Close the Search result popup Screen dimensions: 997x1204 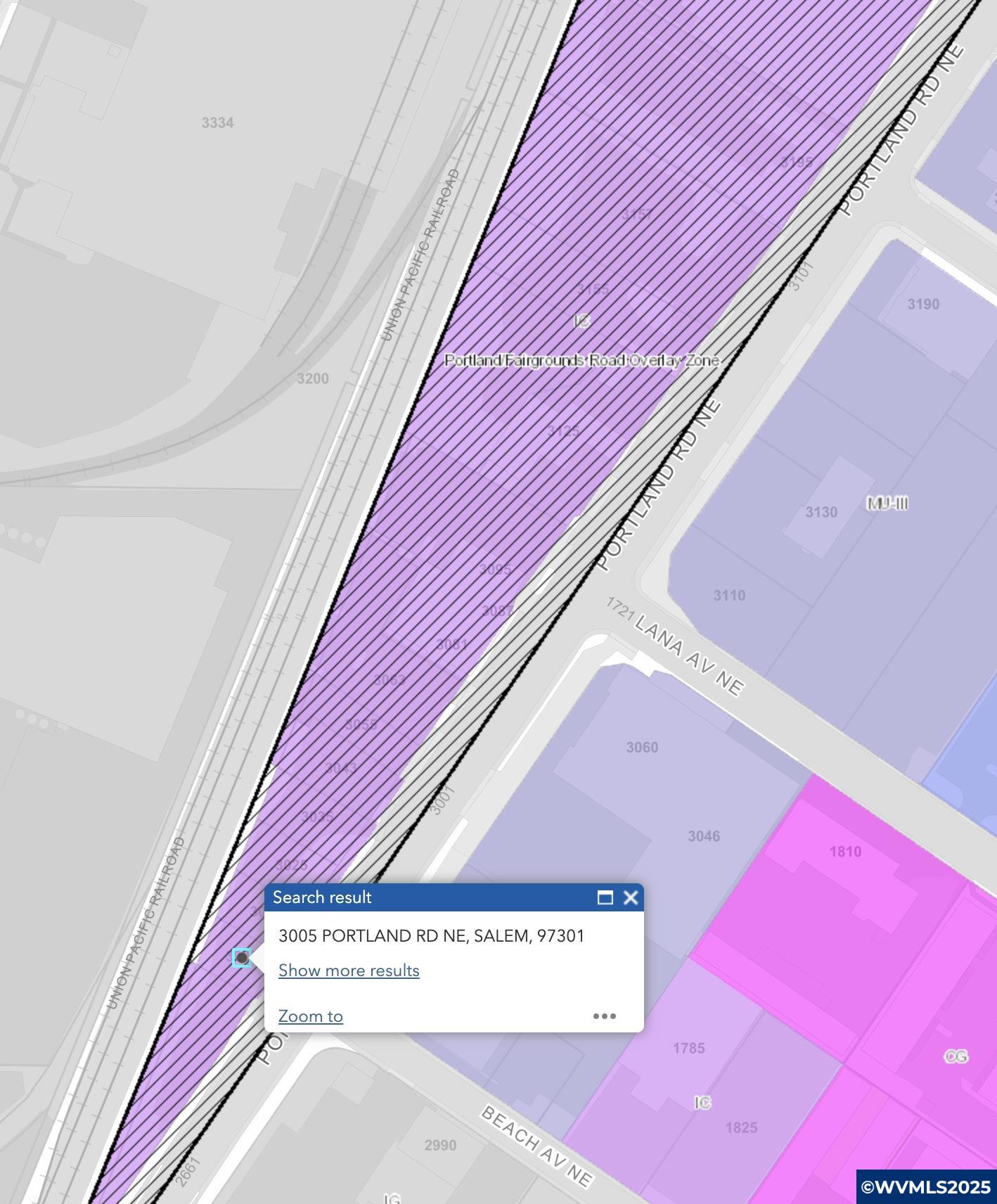click(x=631, y=897)
